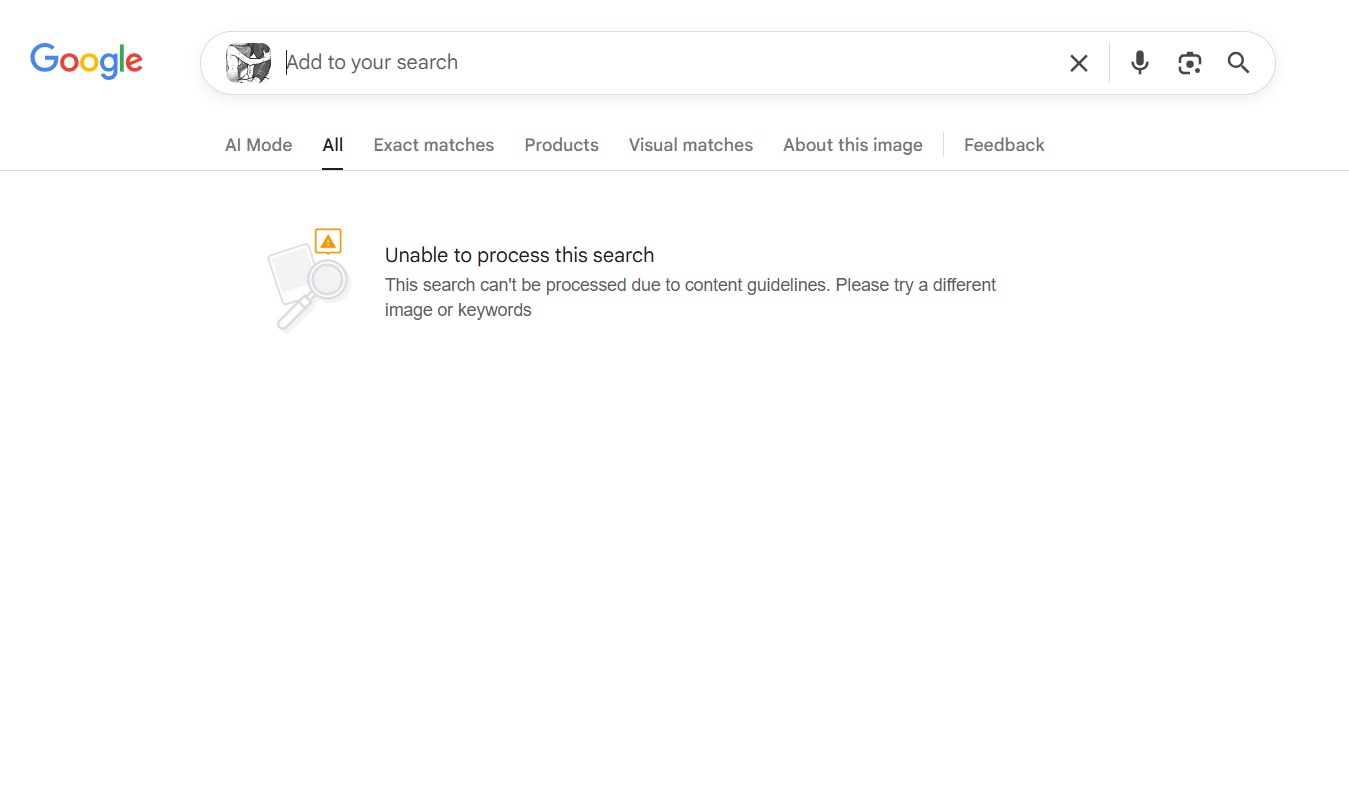Screen dimensions: 1349x793
Task: Open the Exact matches tab
Action: click(x=434, y=145)
